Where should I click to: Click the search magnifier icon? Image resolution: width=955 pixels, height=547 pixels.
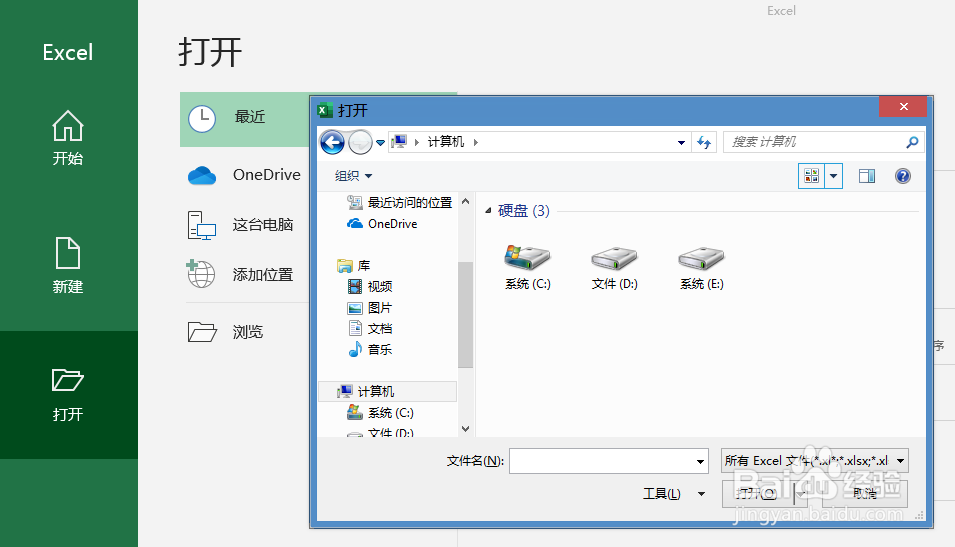[x=912, y=142]
